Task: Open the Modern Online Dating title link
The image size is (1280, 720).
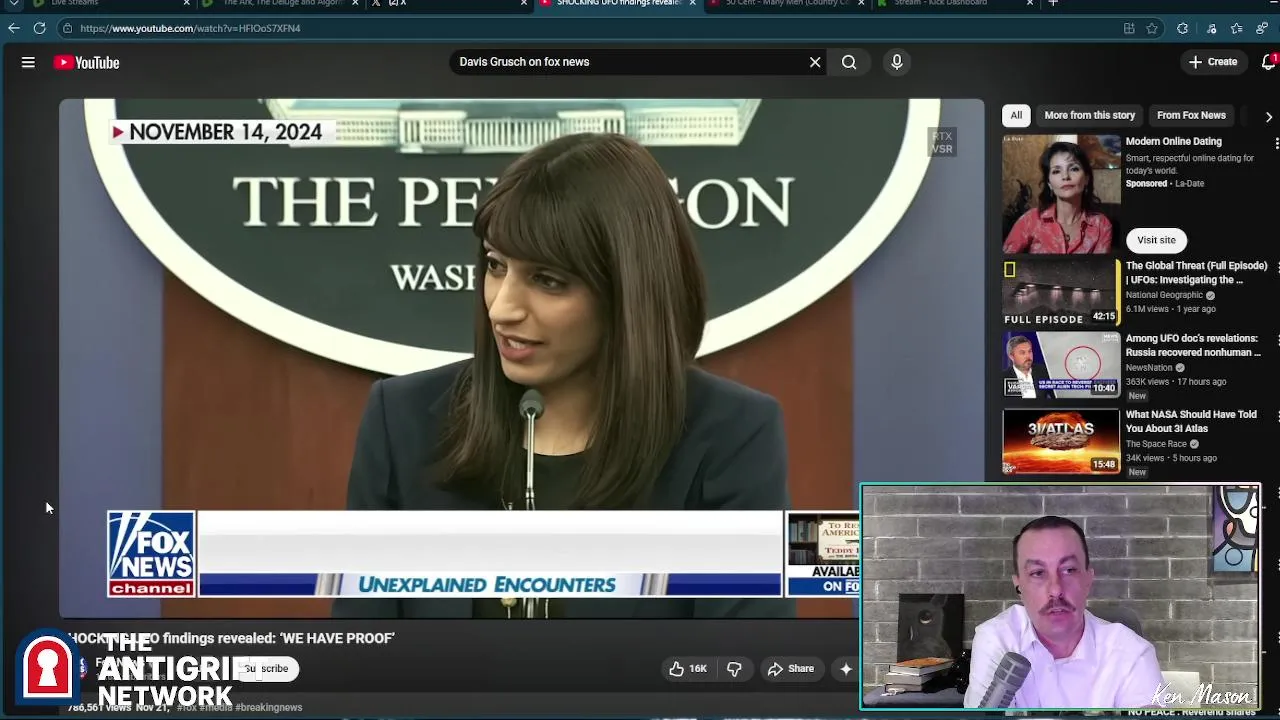Action: (x=1174, y=142)
